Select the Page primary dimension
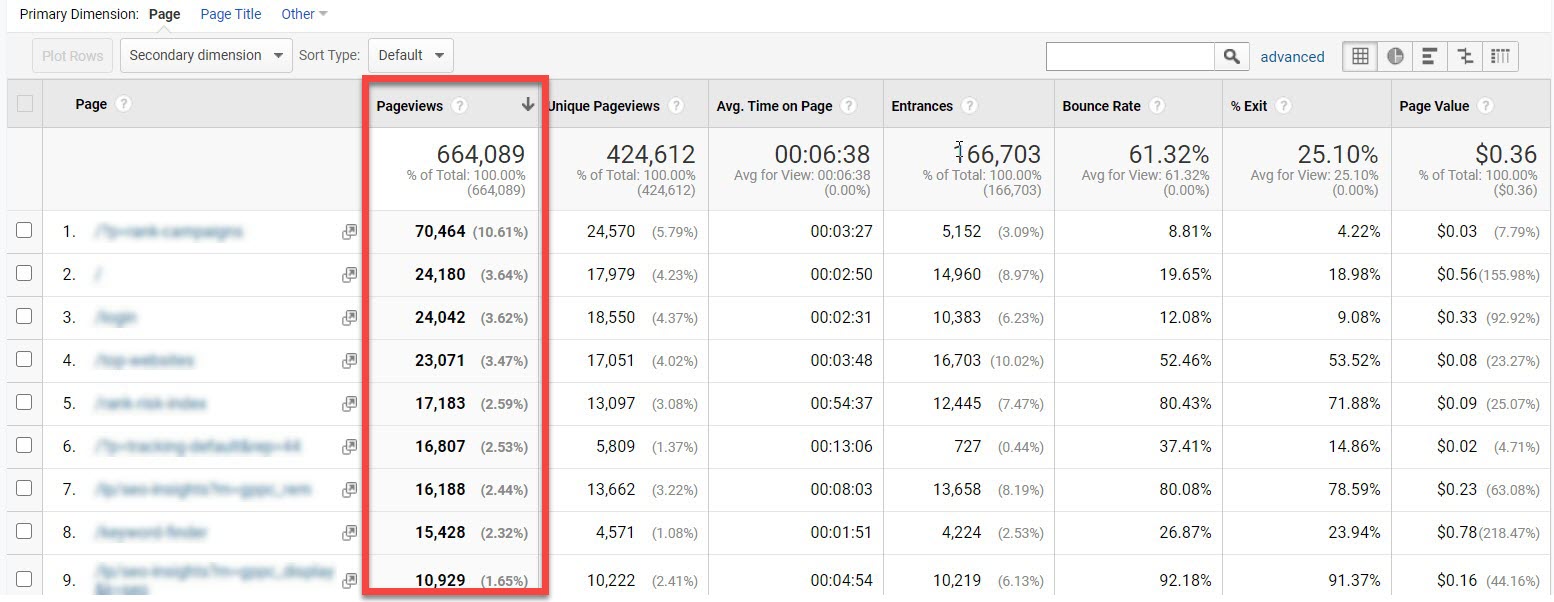Screen dimensions: 1554x602 click(164, 14)
